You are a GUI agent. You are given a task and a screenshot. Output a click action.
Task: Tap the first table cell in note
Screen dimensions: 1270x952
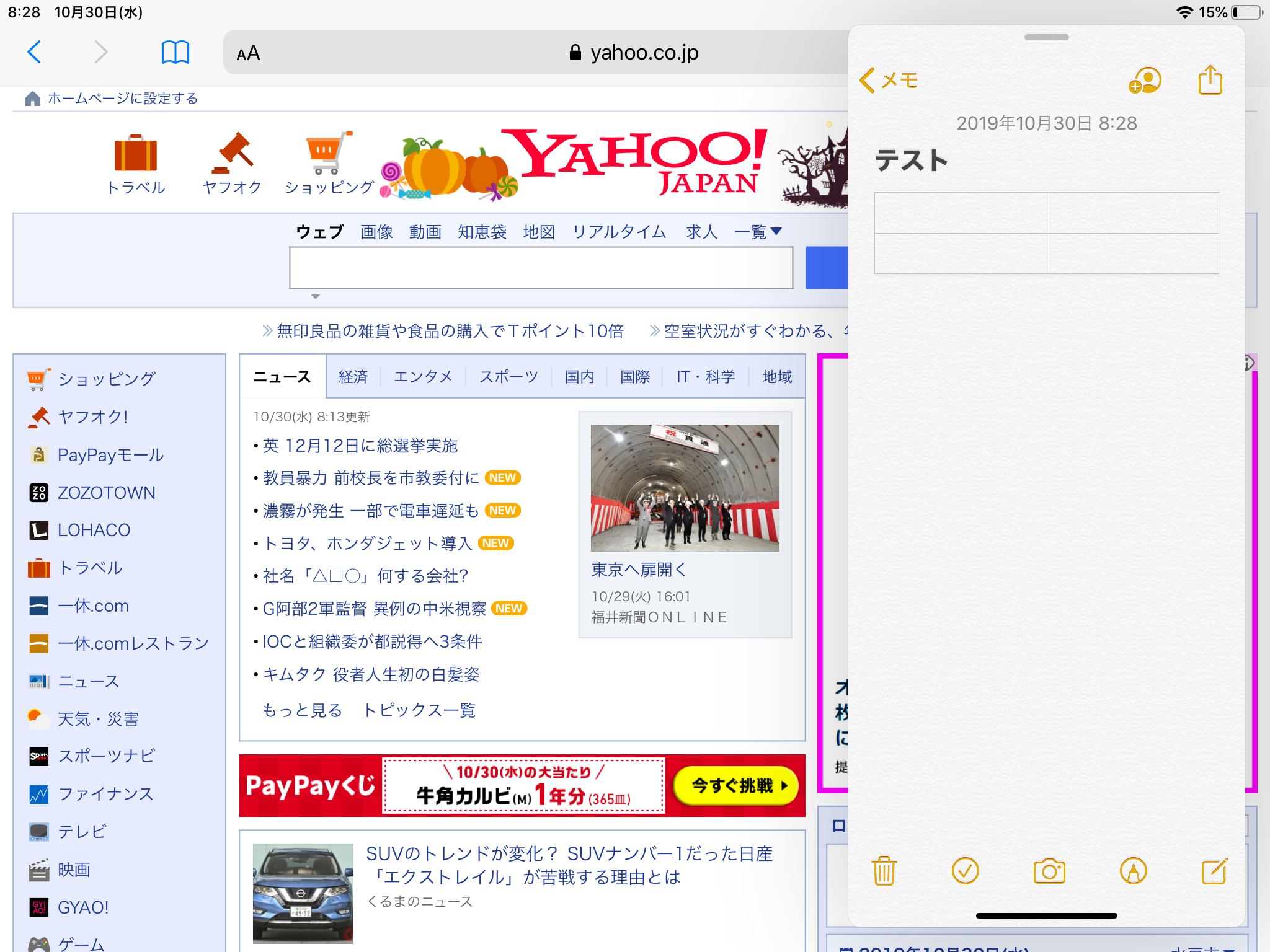(961, 213)
